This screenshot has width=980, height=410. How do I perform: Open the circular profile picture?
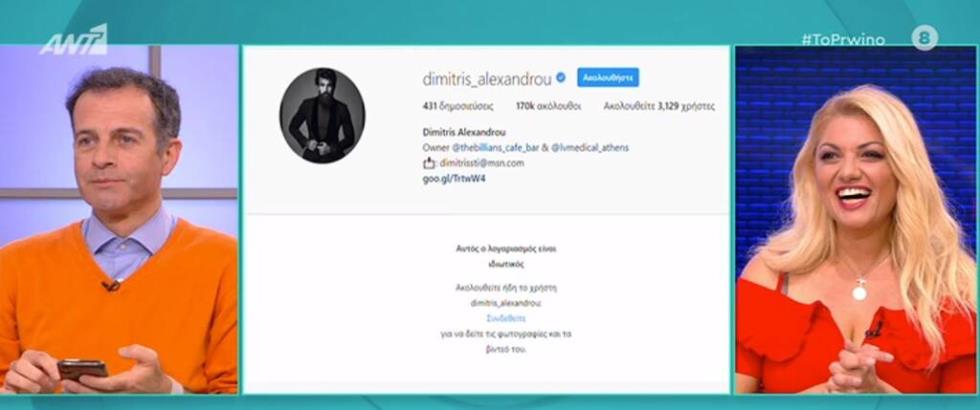pyautogui.click(x=322, y=116)
